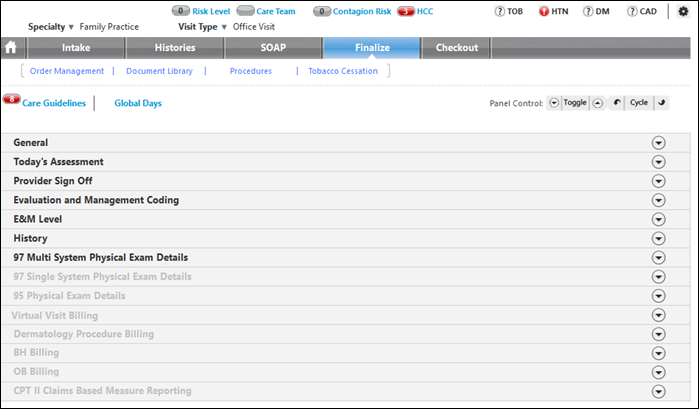
Task: Open the Order Management link
Action: click(67, 71)
